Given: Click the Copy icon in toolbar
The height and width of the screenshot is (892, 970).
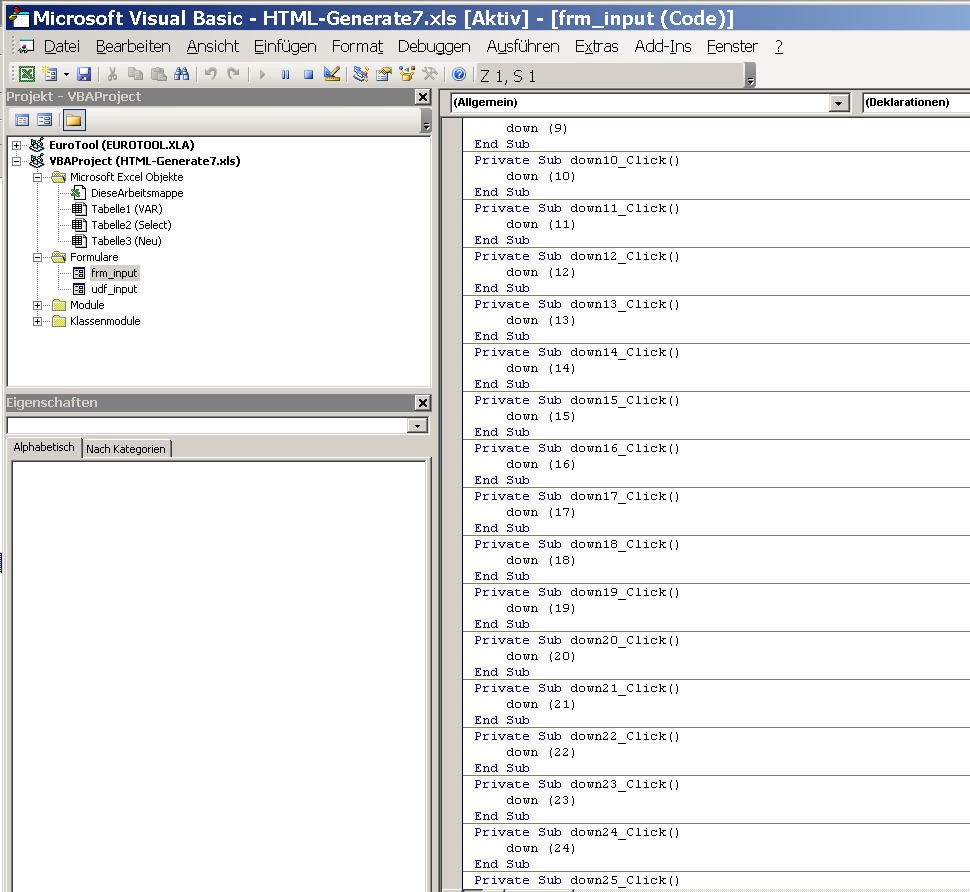Looking at the screenshot, I should (135, 75).
